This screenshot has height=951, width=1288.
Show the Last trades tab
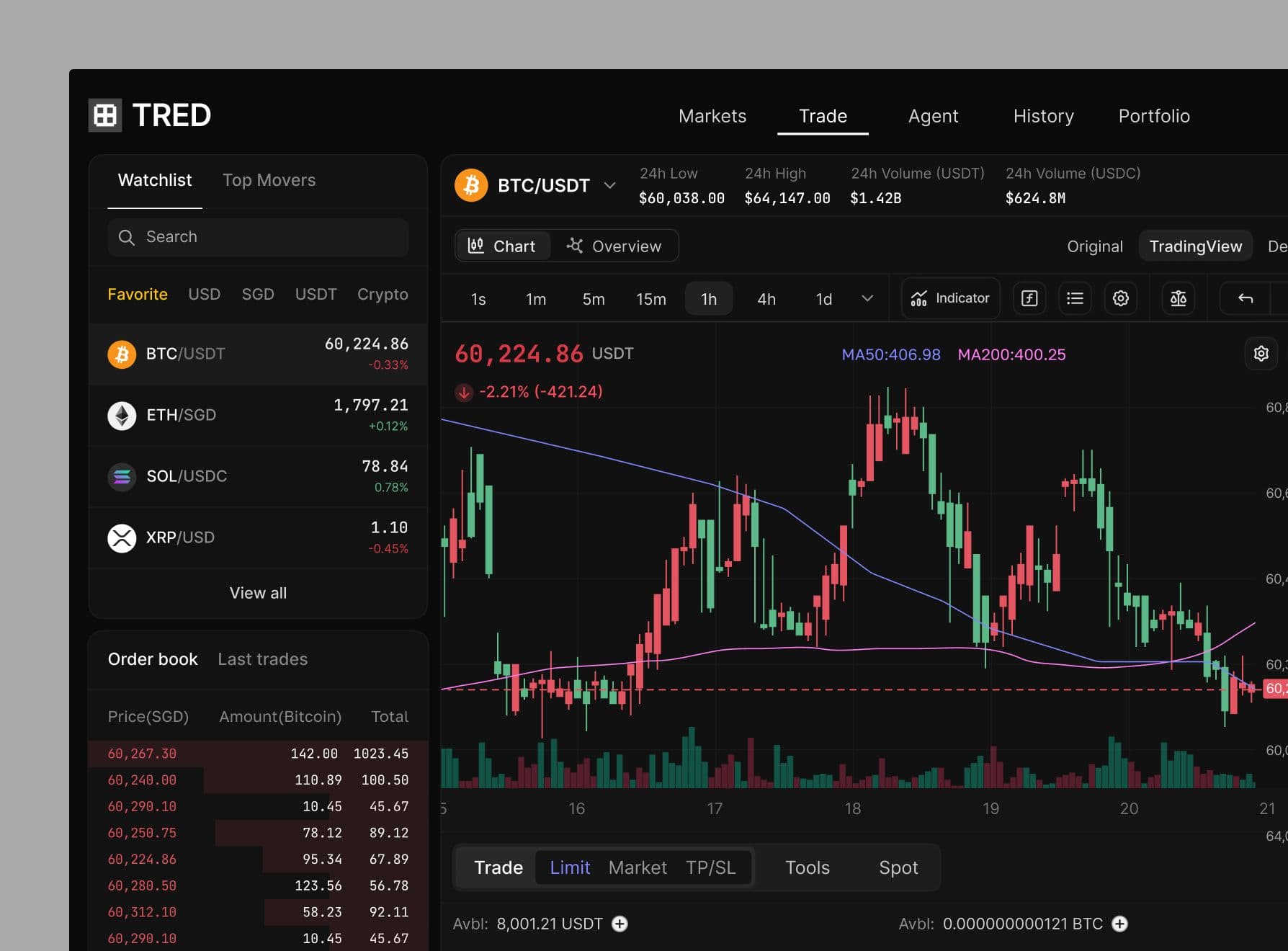(x=262, y=659)
